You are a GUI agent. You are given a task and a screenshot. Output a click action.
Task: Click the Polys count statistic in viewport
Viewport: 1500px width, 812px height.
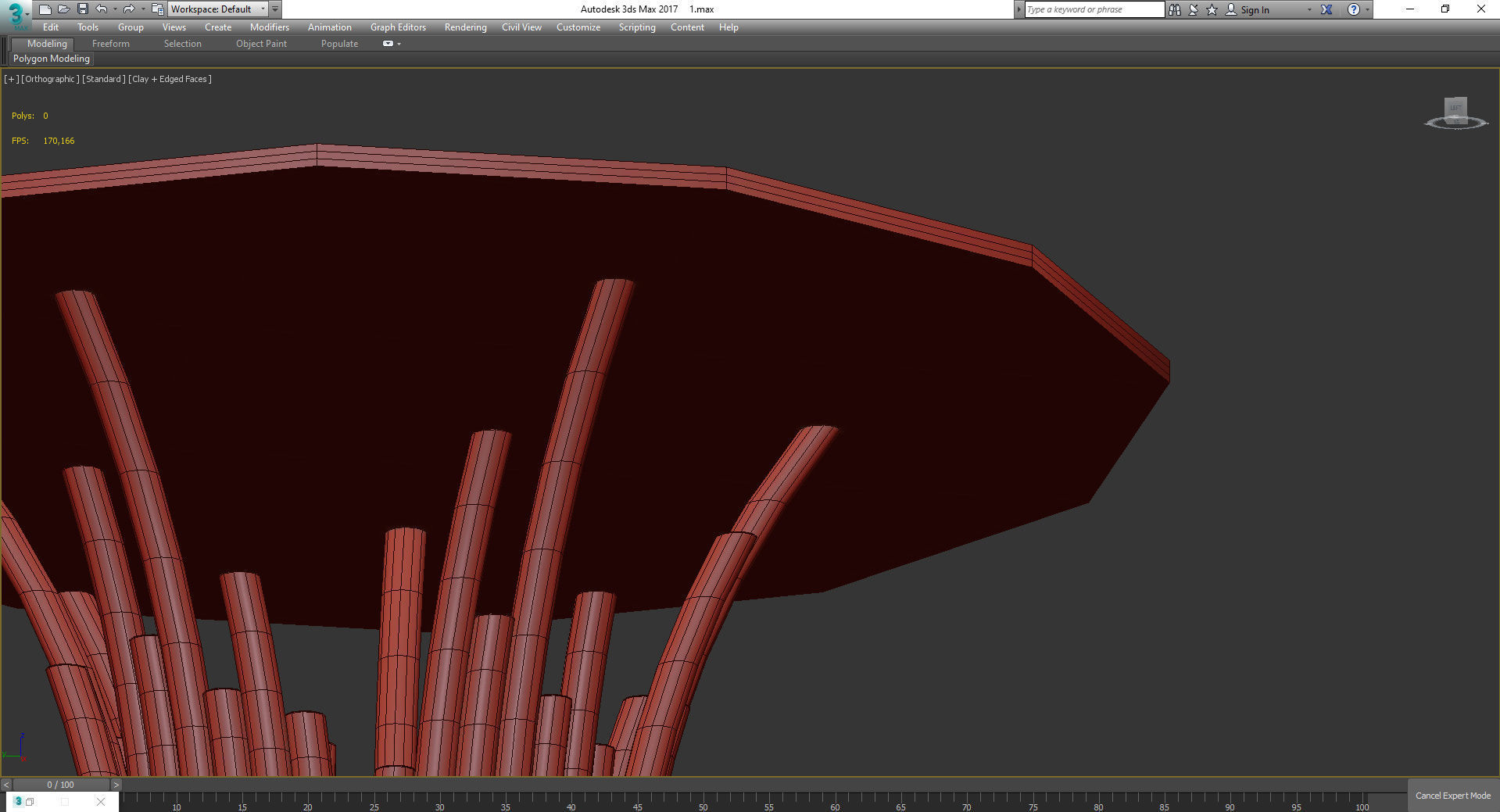pos(30,116)
